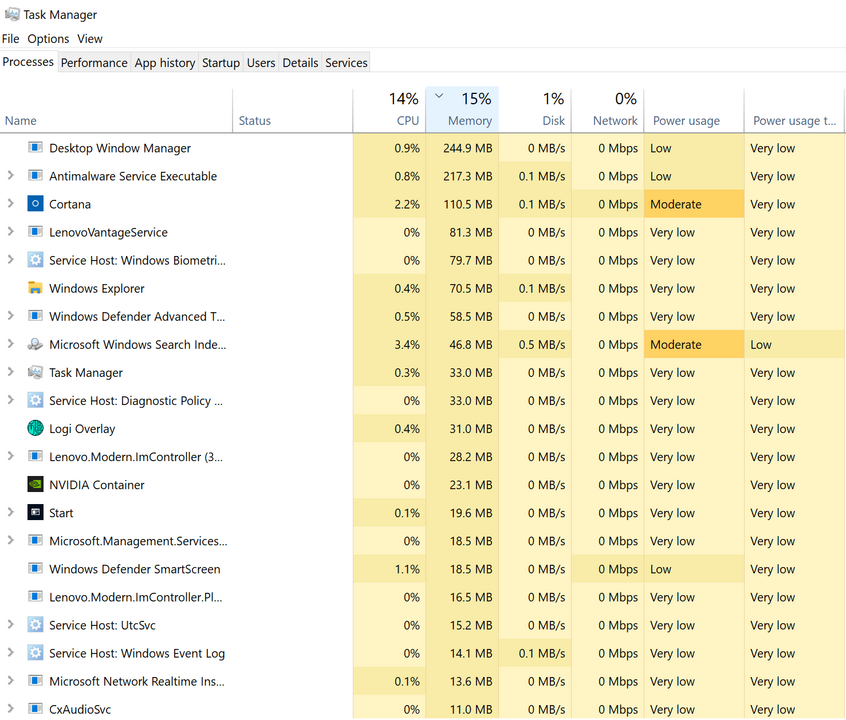Expand the CxAudioSvc process entry
846x720 pixels.
pos(10,709)
